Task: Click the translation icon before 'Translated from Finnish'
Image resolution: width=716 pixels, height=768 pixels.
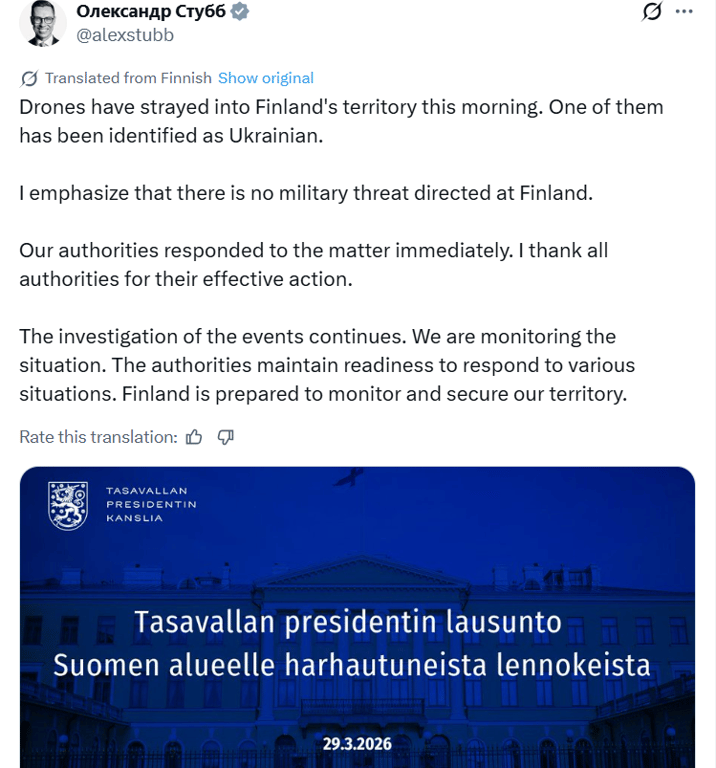Action: pos(29,78)
